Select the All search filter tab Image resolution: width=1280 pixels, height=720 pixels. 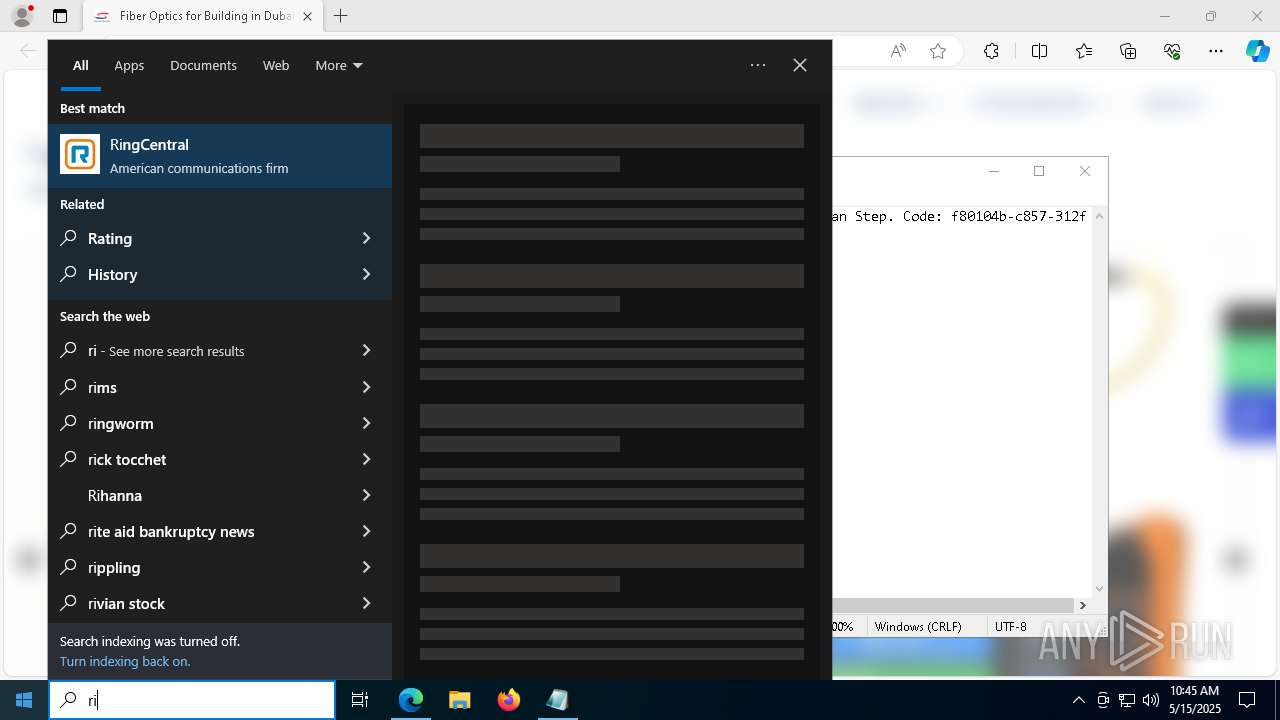coord(81,65)
